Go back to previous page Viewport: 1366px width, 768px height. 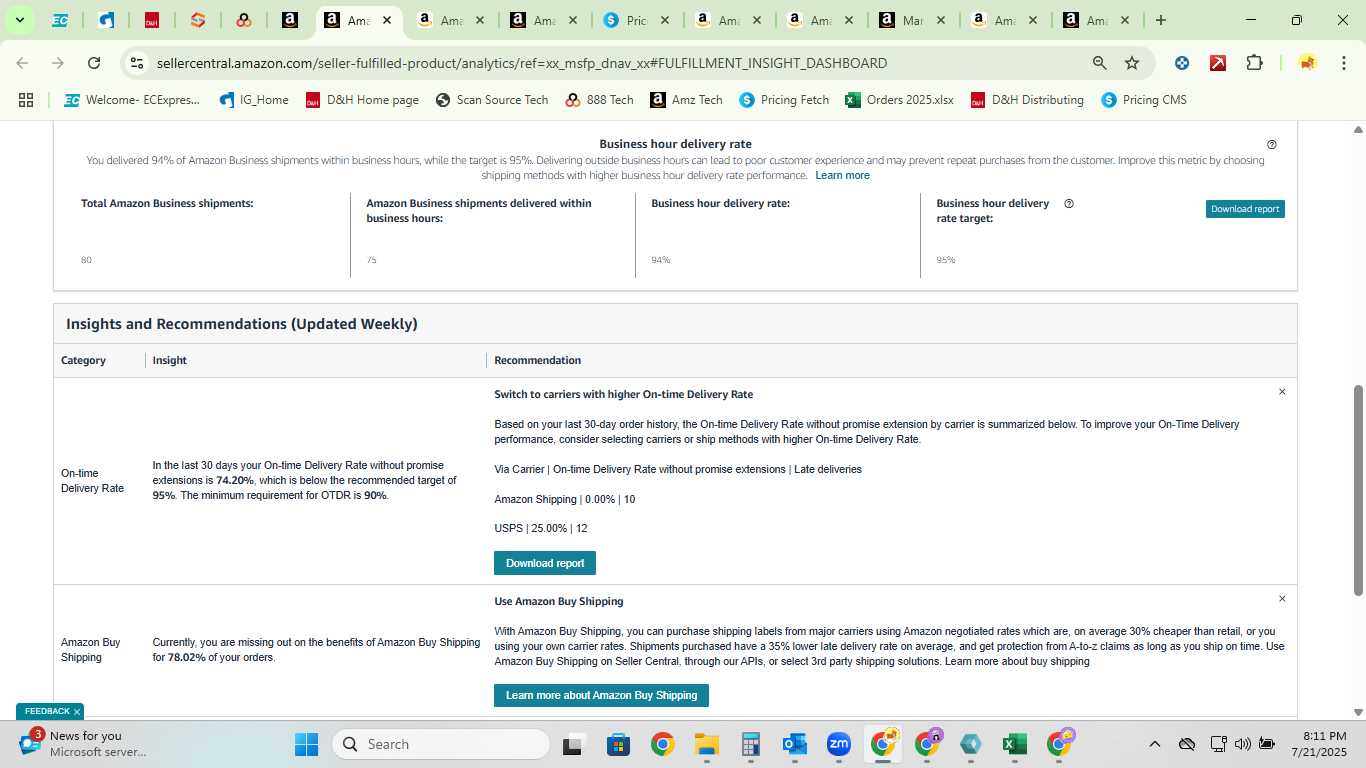click(x=22, y=63)
